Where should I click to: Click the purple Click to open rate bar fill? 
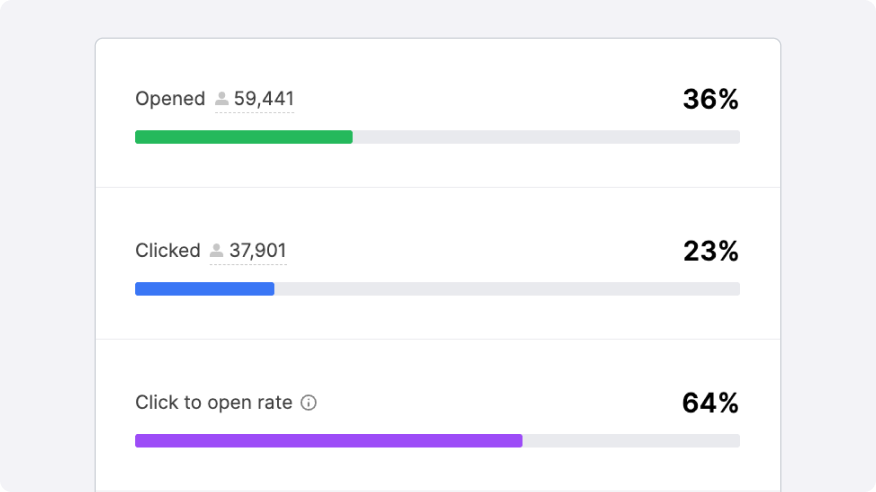point(328,441)
